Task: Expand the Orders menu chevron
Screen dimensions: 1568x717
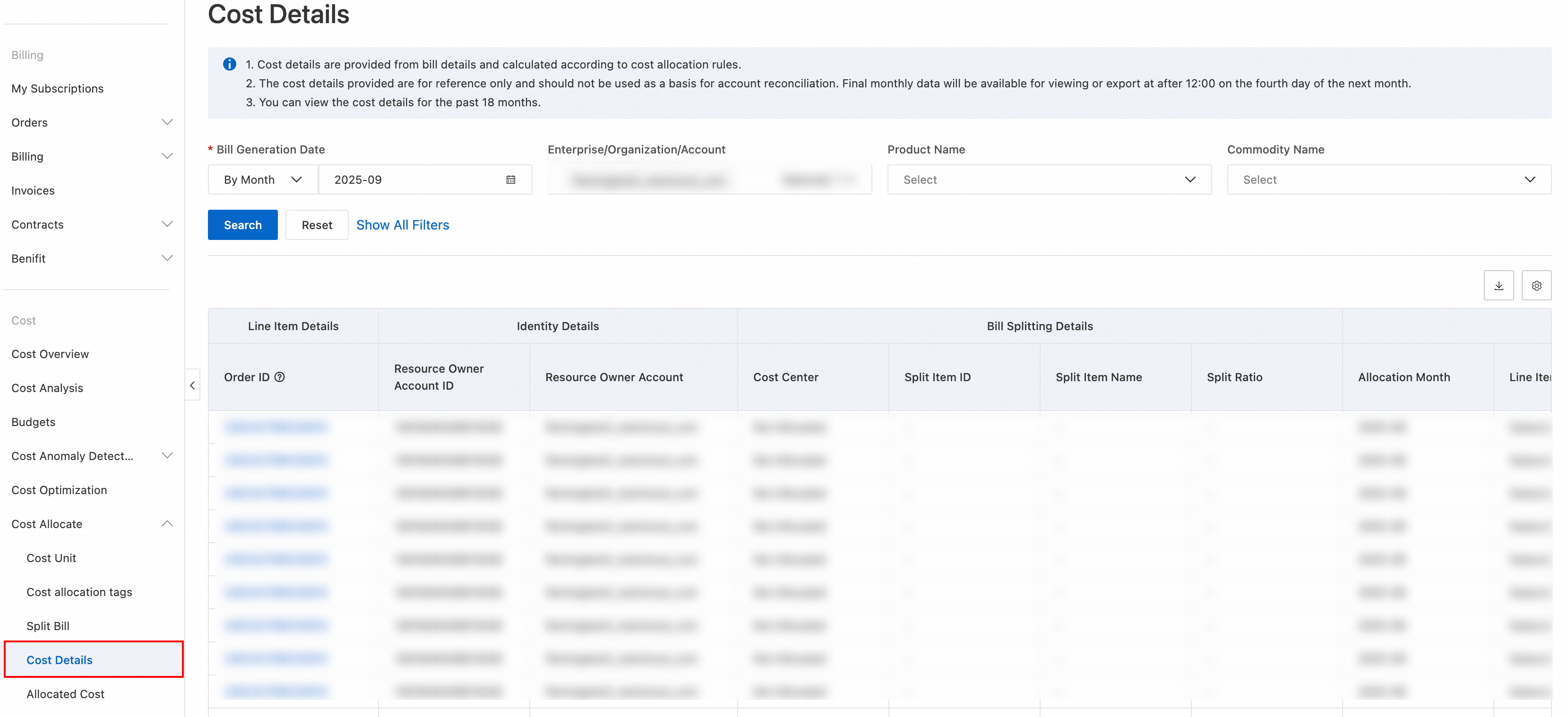Action: [x=167, y=122]
